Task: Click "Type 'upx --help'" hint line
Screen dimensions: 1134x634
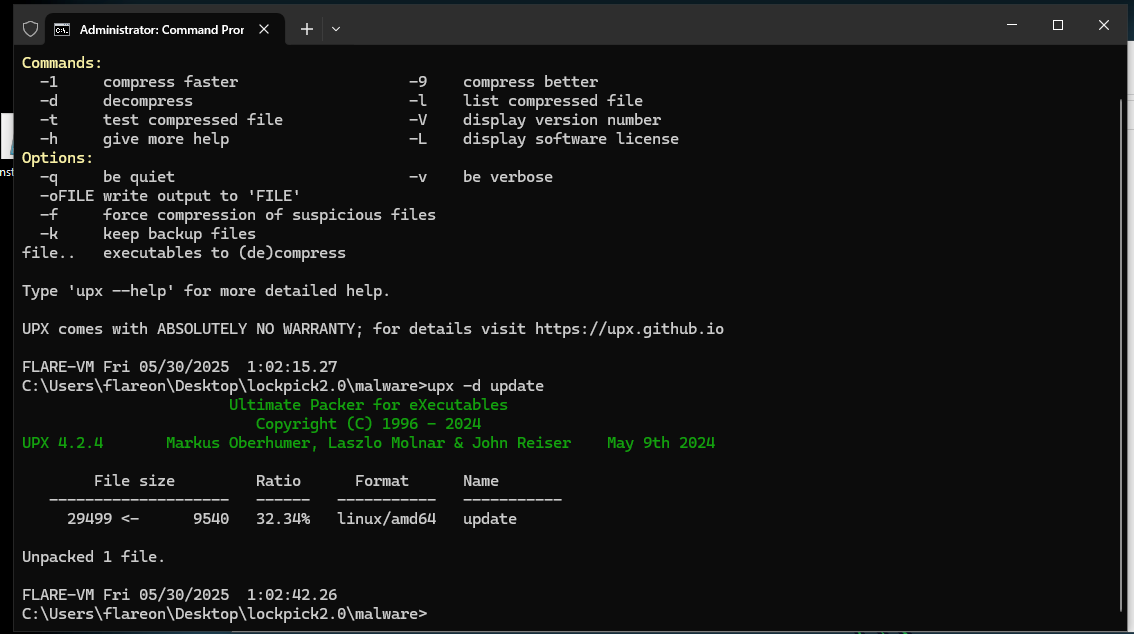Action: point(206,291)
